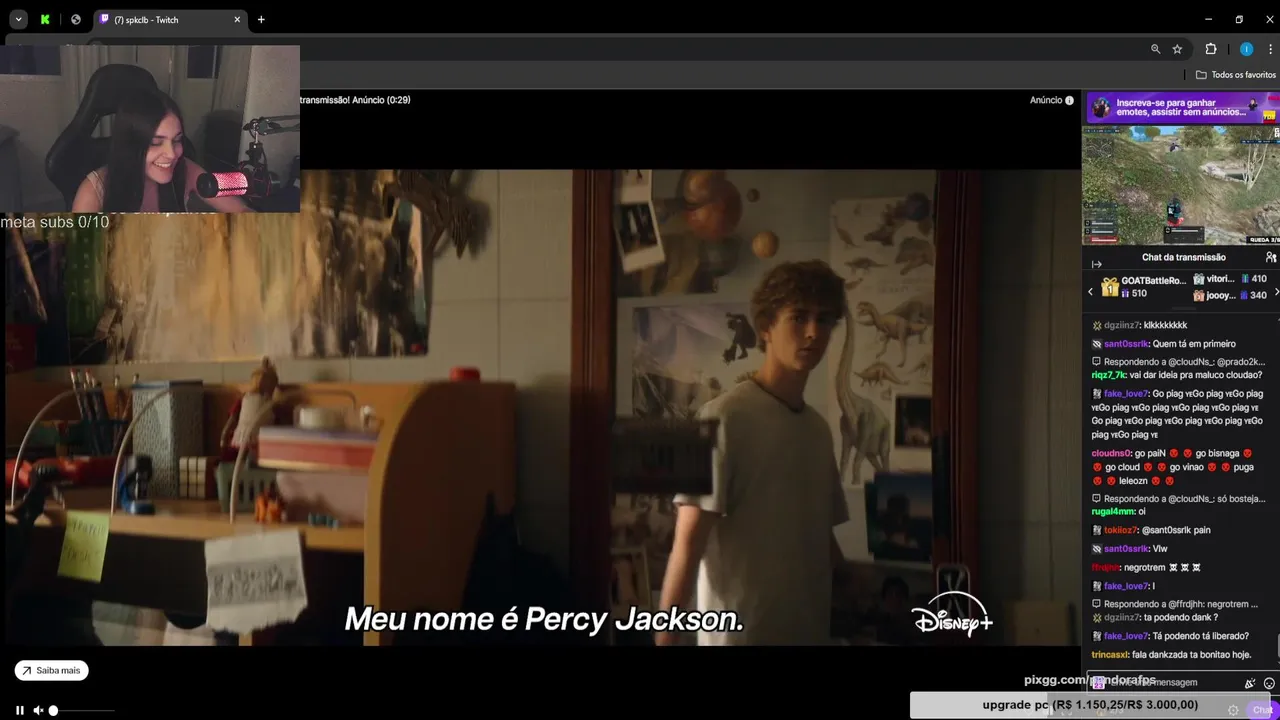1280x720 pixels.
Task: Open chat settings gear icon
Action: [x=1233, y=710]
